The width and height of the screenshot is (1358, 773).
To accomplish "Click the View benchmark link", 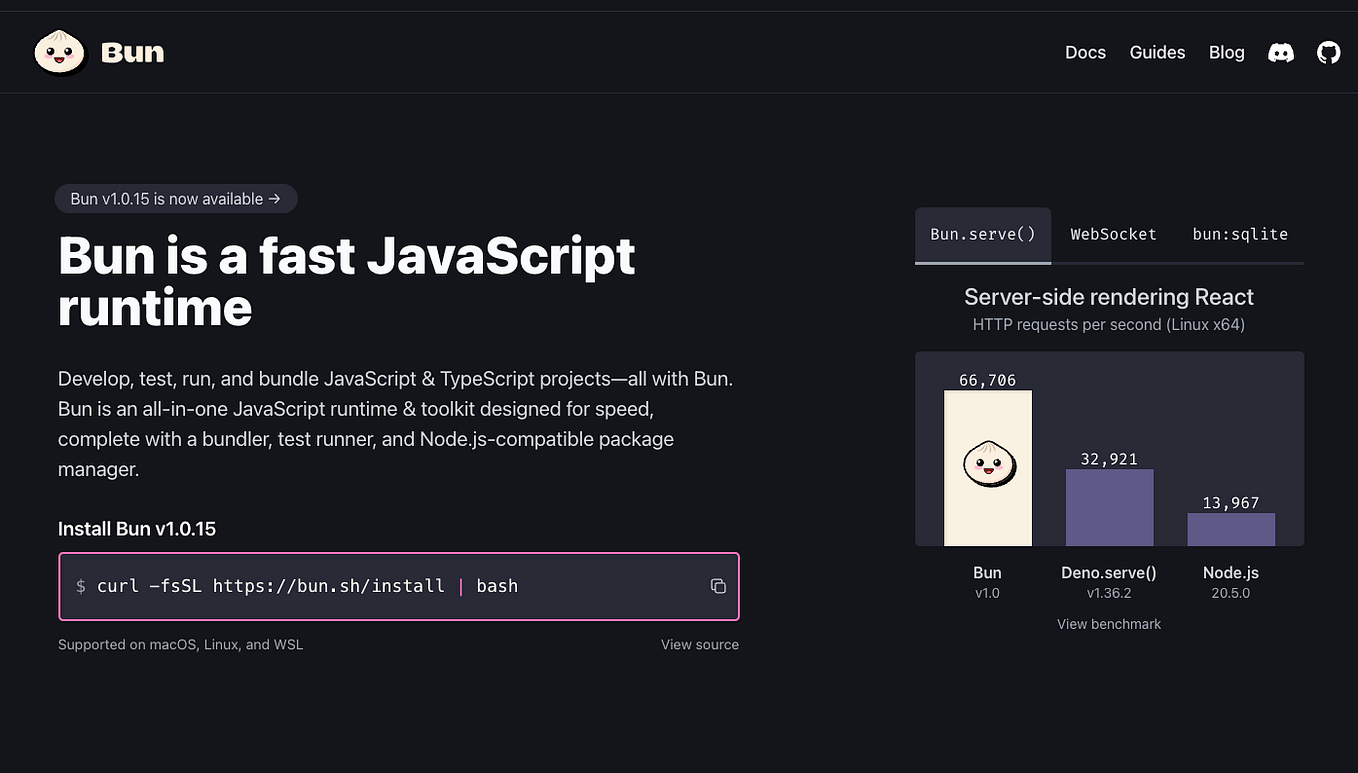I will 1108,623.
